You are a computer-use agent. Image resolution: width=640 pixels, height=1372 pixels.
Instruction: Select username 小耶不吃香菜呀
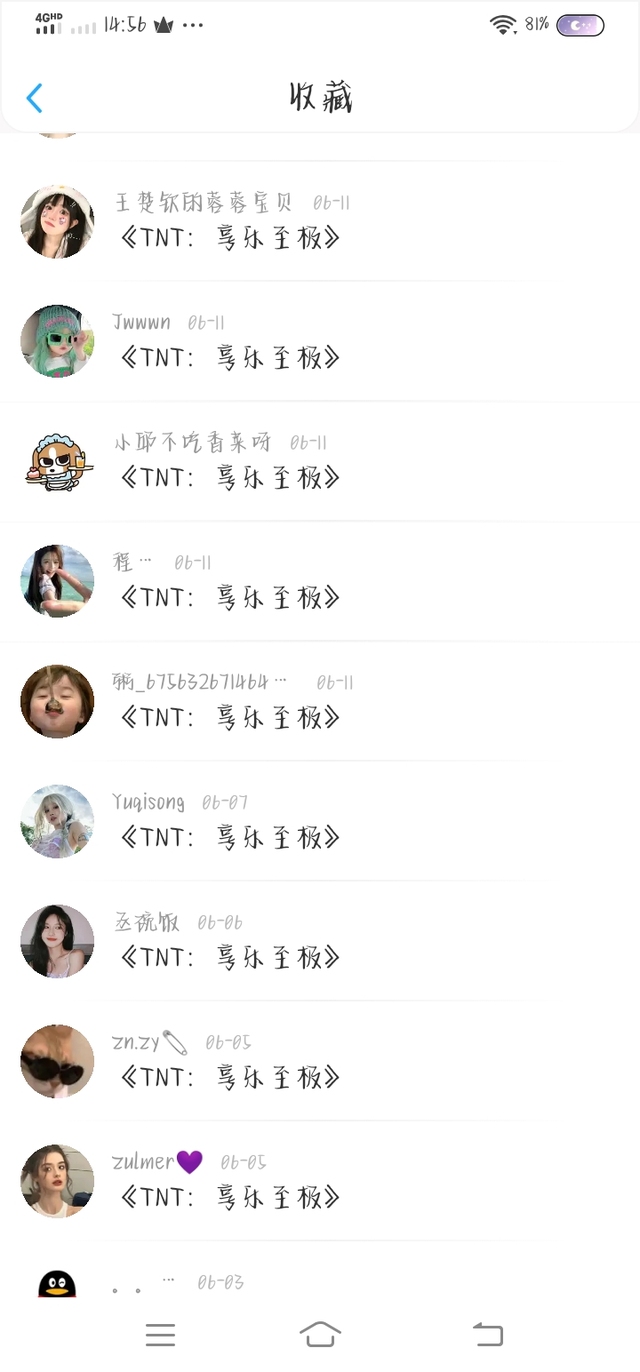(x=192, y=442)
